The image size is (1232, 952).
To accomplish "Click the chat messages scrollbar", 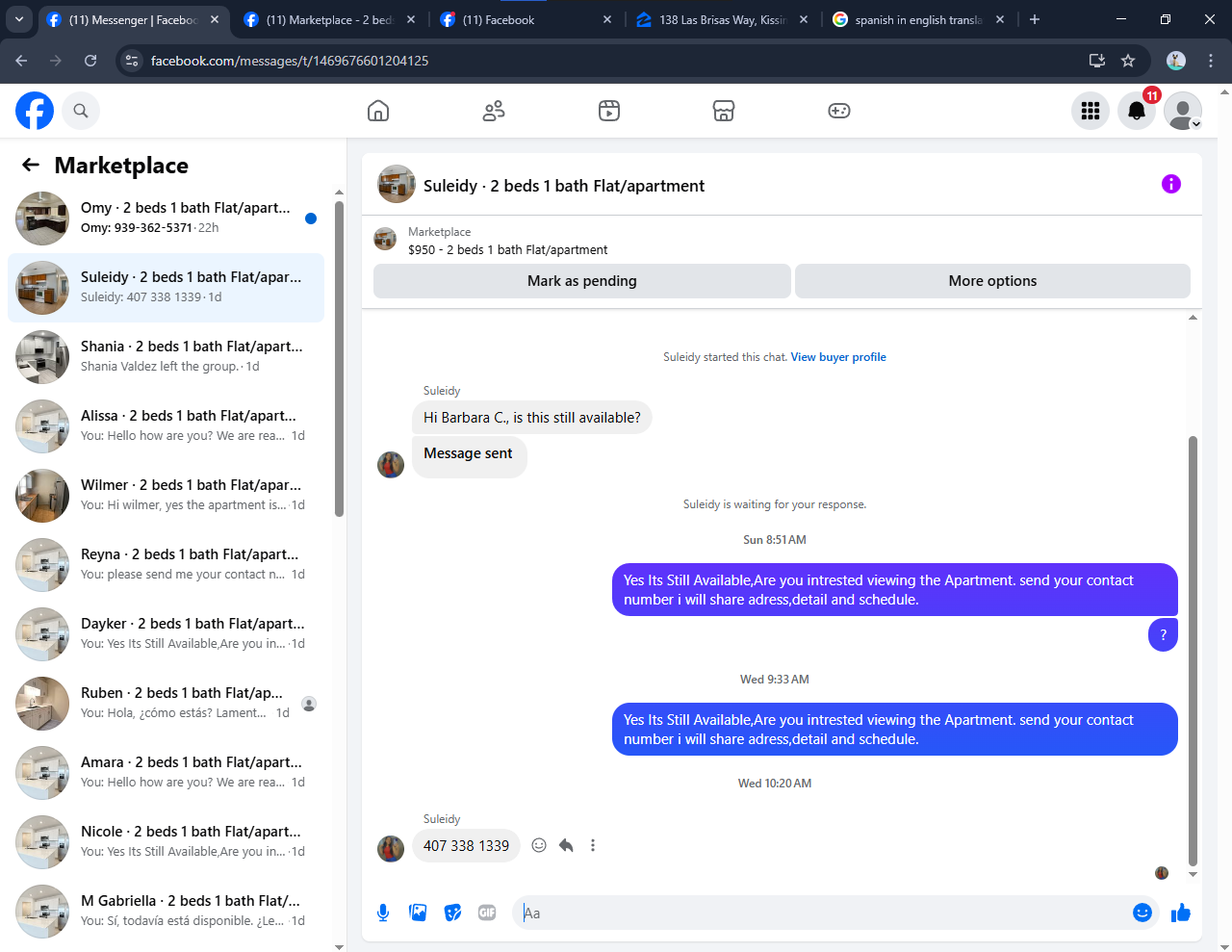I will pos(1193,651).
